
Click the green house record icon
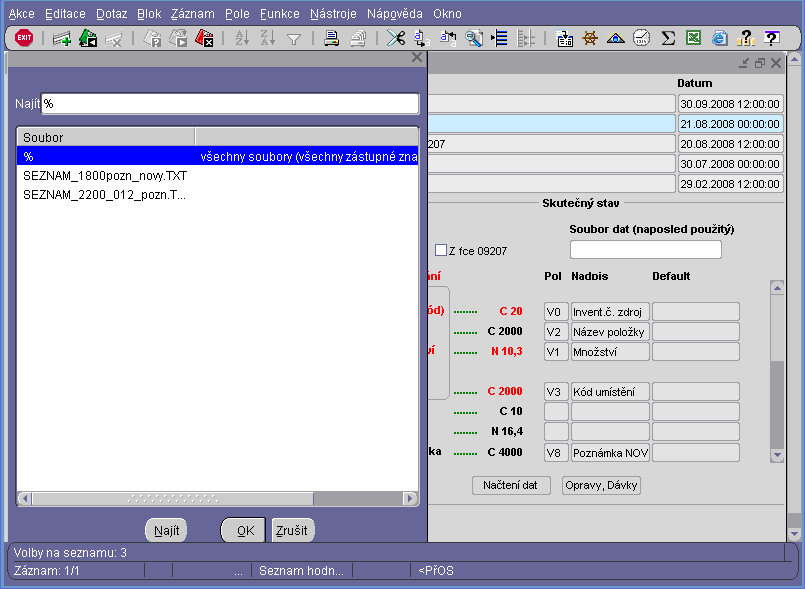tap(88, 39)
